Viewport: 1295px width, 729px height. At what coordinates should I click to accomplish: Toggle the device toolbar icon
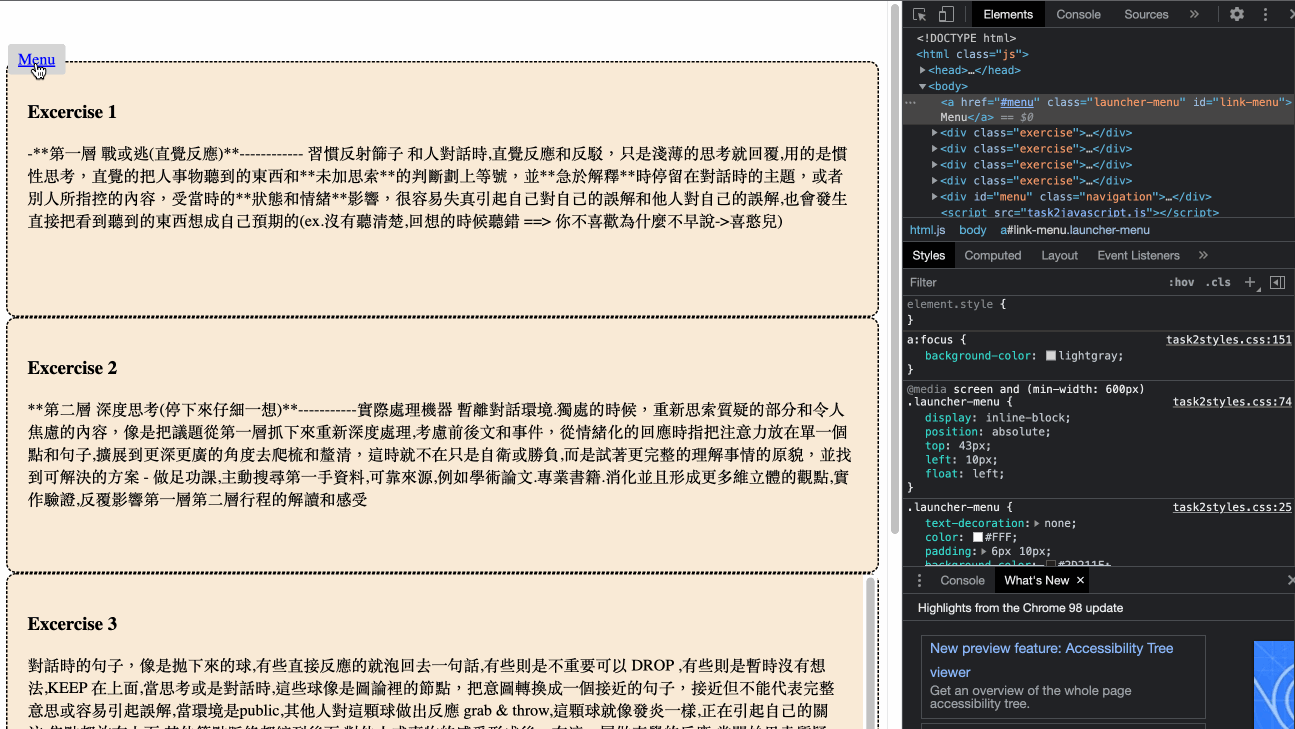pos(946,14)
